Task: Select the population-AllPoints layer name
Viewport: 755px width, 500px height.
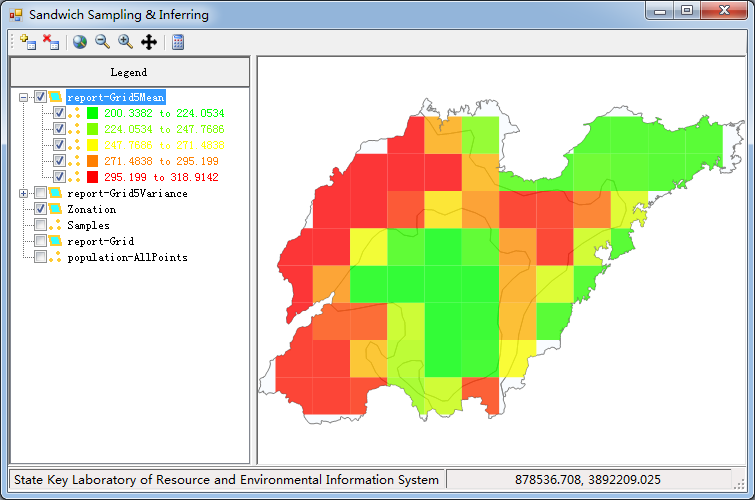Action: click(128, 257)
